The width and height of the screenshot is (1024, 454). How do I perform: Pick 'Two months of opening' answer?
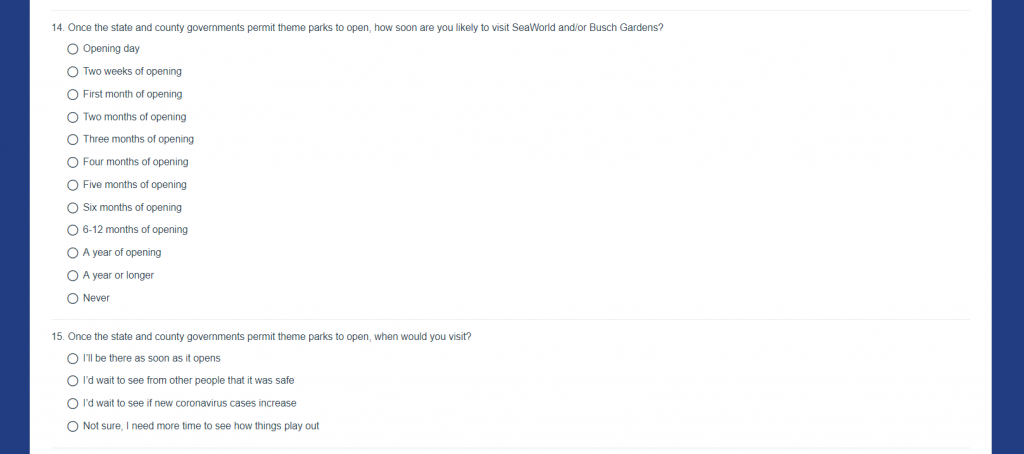pyautogui.click(x=72, y=118)
